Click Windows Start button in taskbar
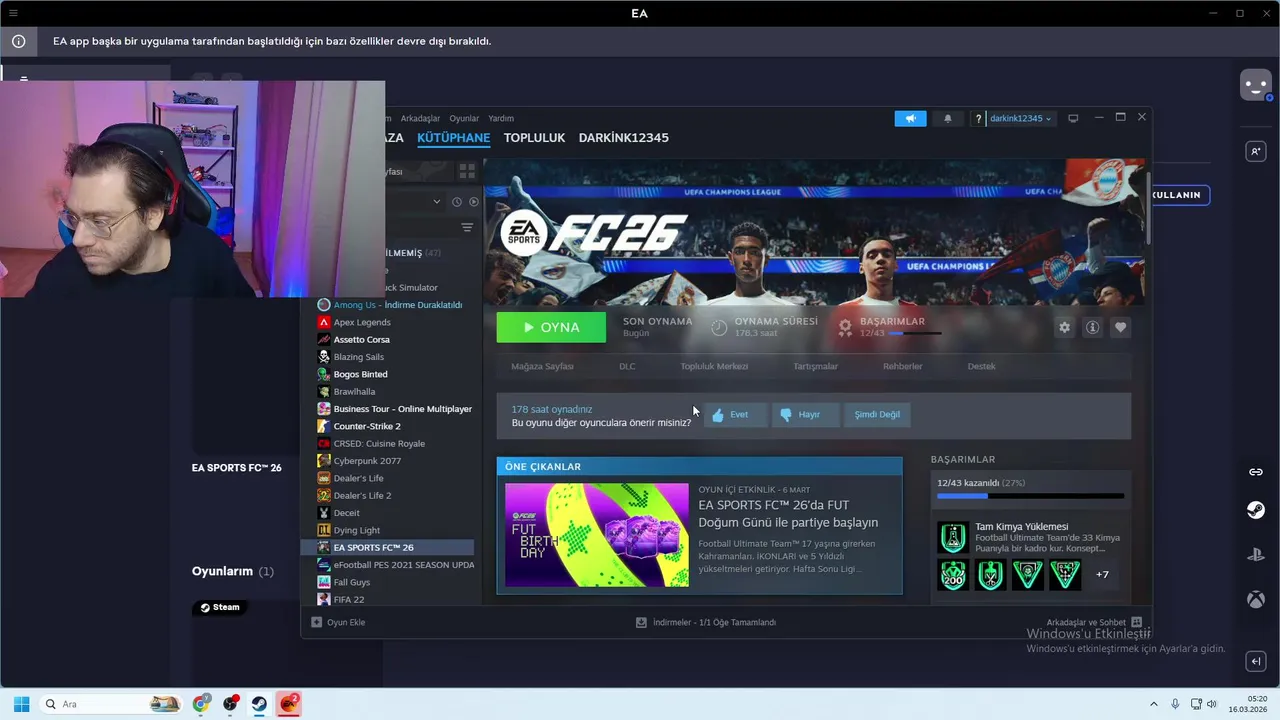The width and height of the screenshot is (1280, 720). (21, 704)
